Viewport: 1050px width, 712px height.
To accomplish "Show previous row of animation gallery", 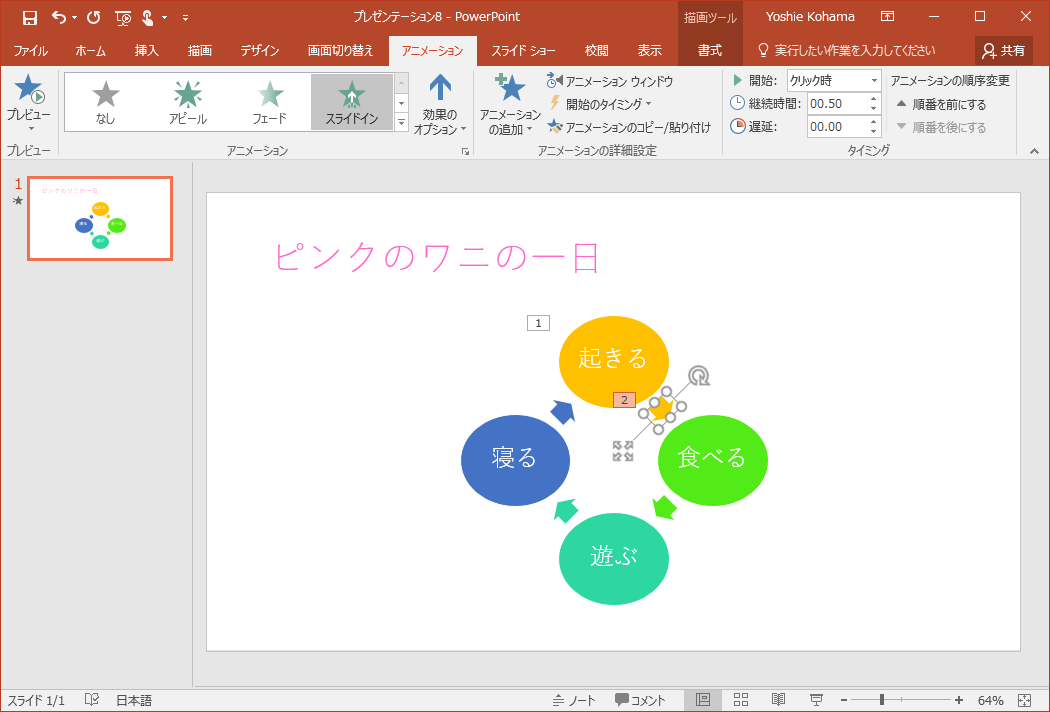I will (x=402, y=83).
